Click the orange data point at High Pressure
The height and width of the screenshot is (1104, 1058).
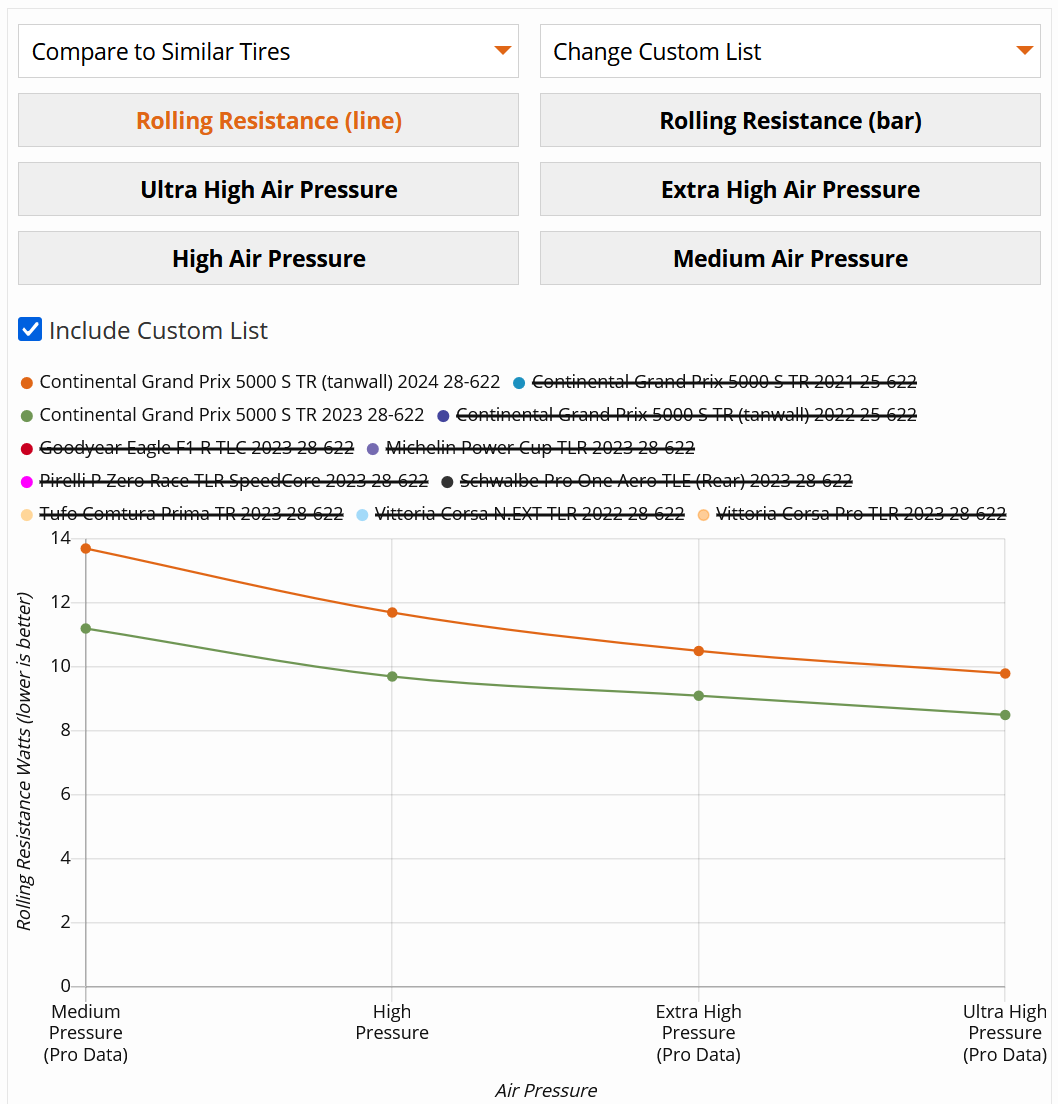pos(392,612)
